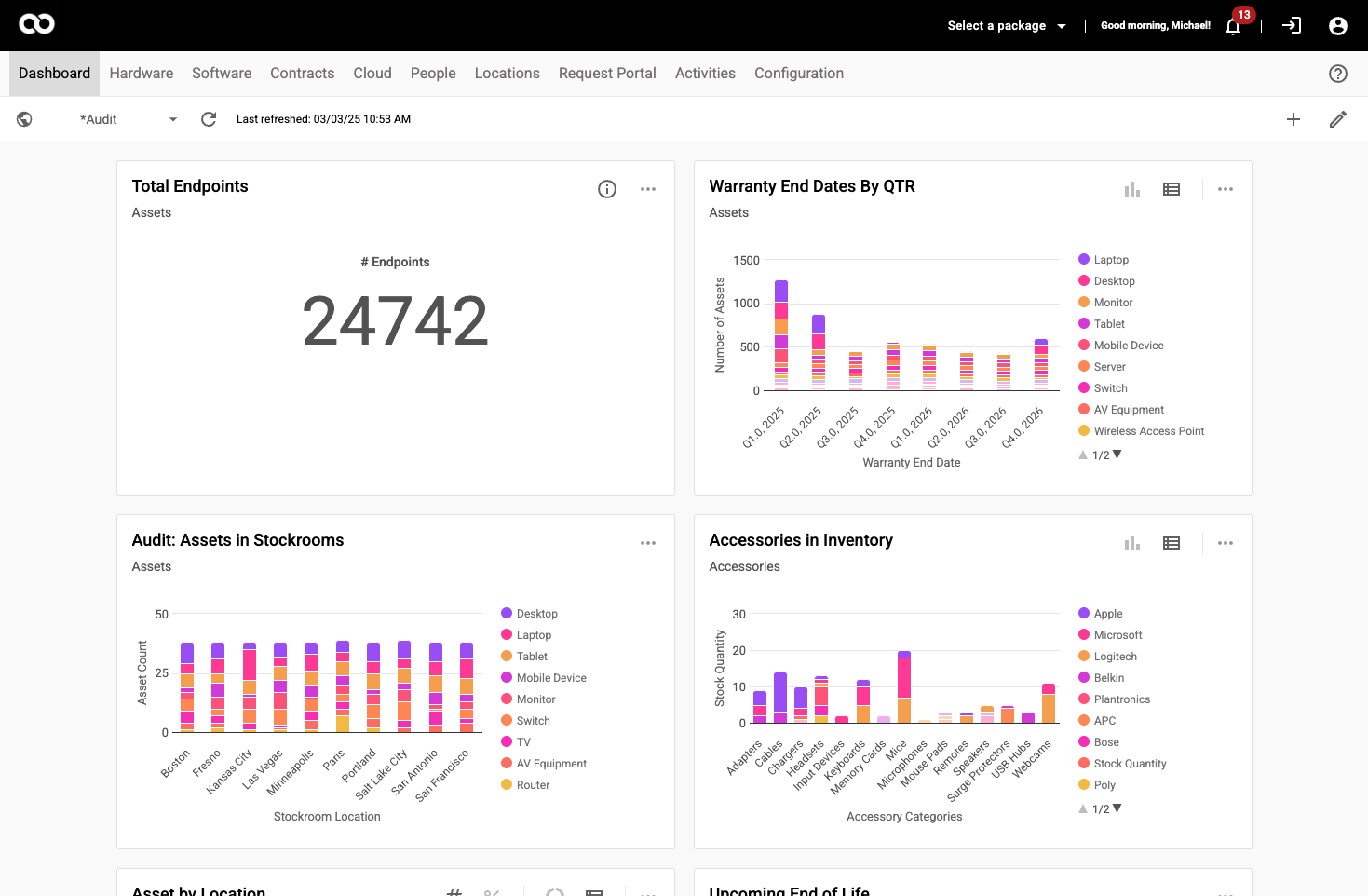1368x896 pixels.
Task: Open the Request Portal page
Action: pyautogui.click(x=607, y=74)
